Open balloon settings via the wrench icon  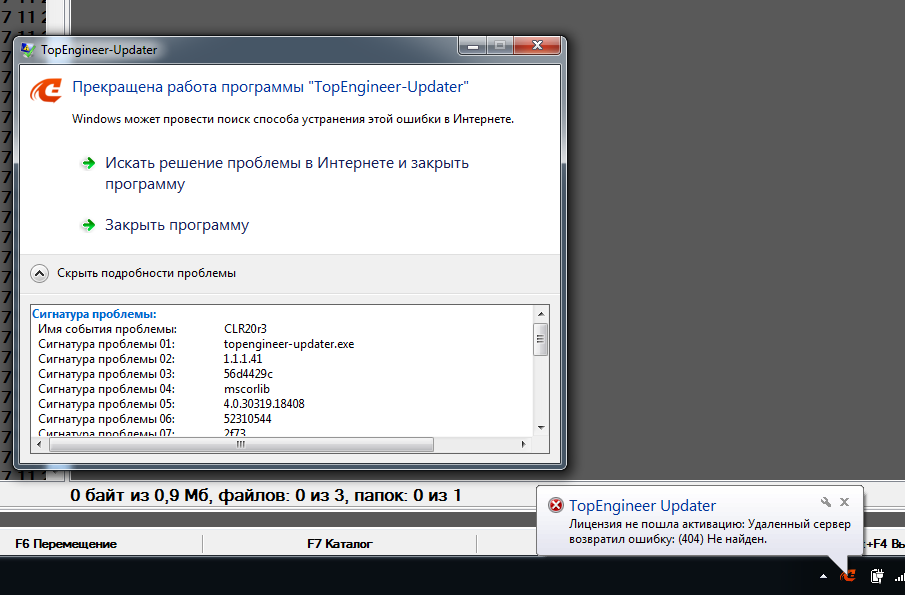tap(826, 502)
